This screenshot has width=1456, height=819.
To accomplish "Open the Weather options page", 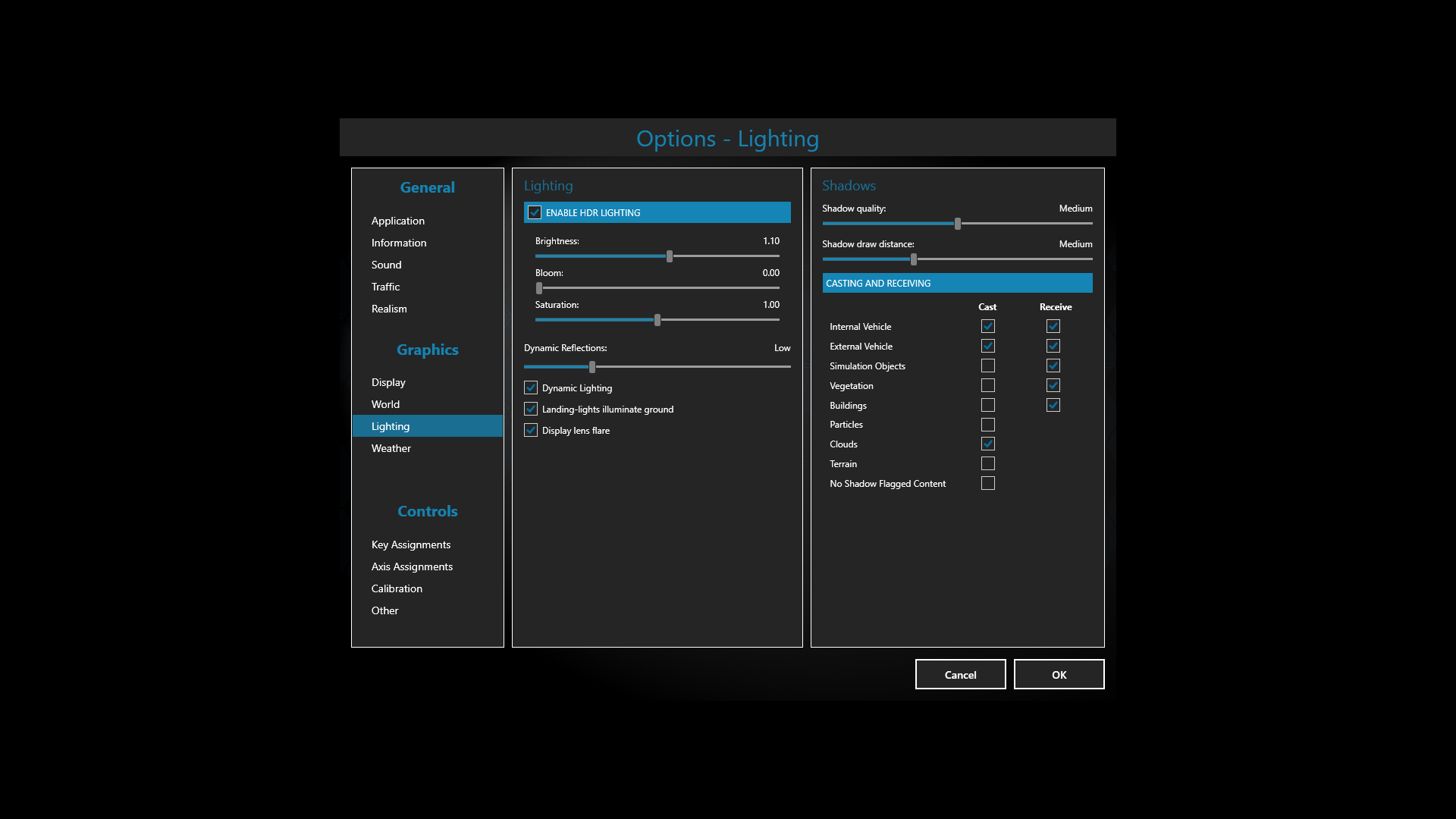I will coord(391,448).
